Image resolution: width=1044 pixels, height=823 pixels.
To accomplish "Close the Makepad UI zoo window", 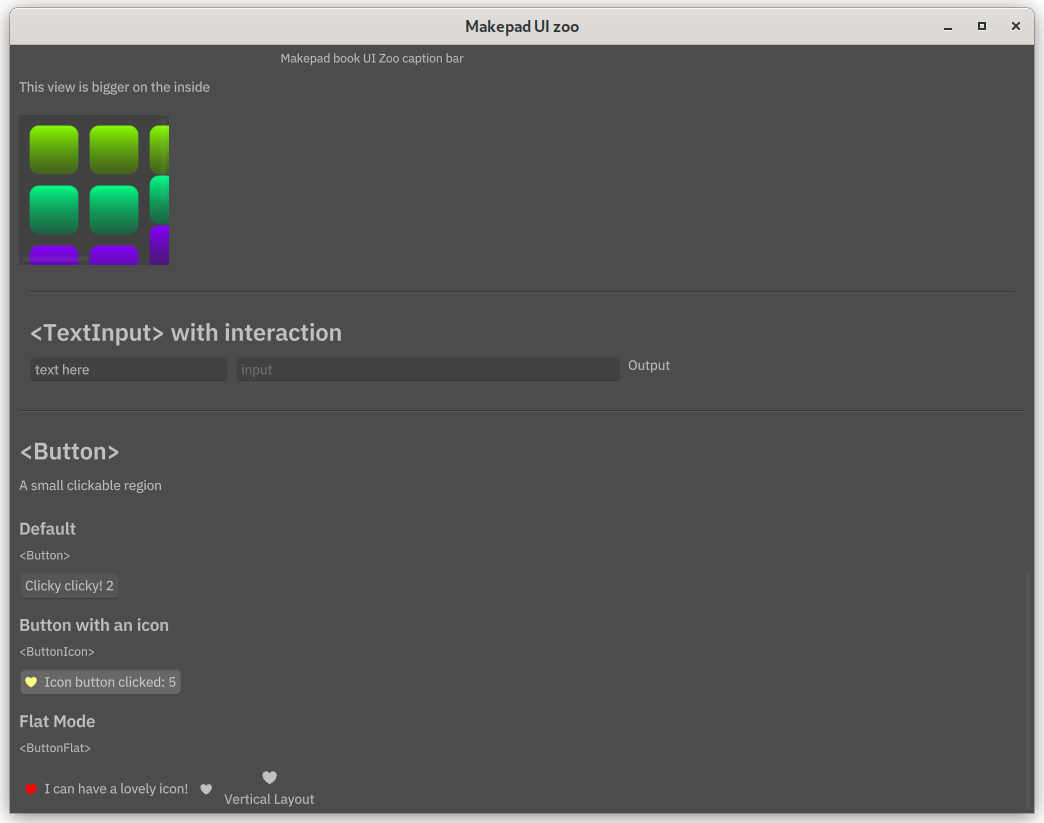I will point(1016,27).
